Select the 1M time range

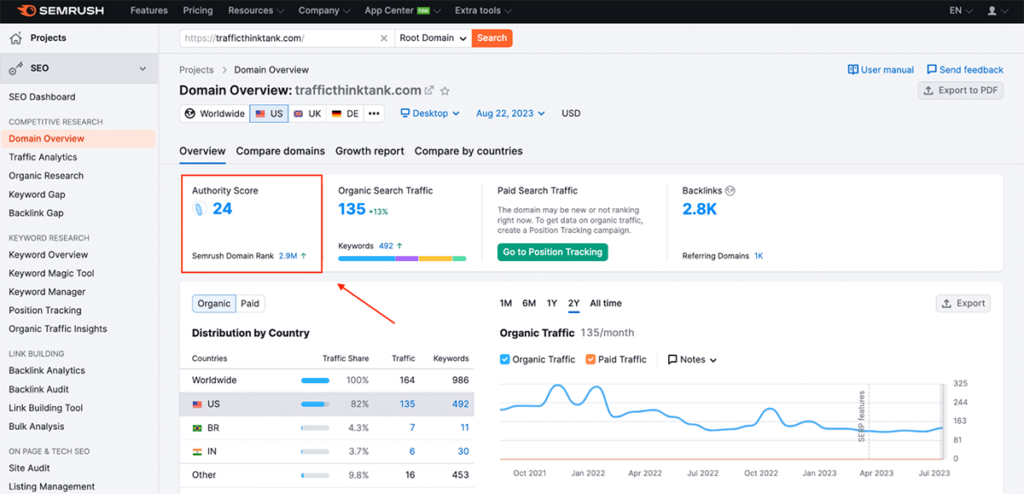pyautogui.click(x=505, y=303)
